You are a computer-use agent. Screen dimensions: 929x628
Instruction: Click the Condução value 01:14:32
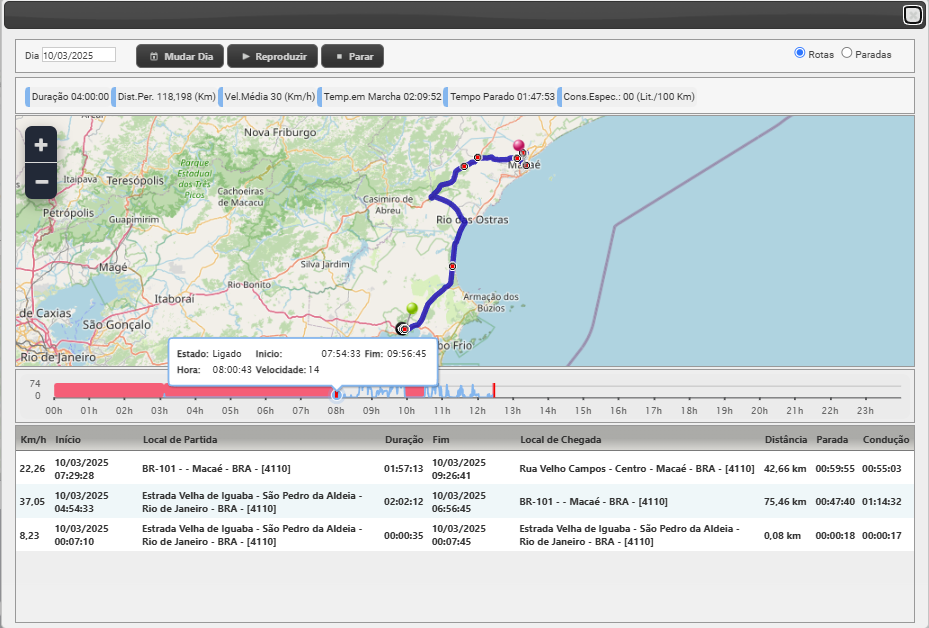[x=882, y=502]
